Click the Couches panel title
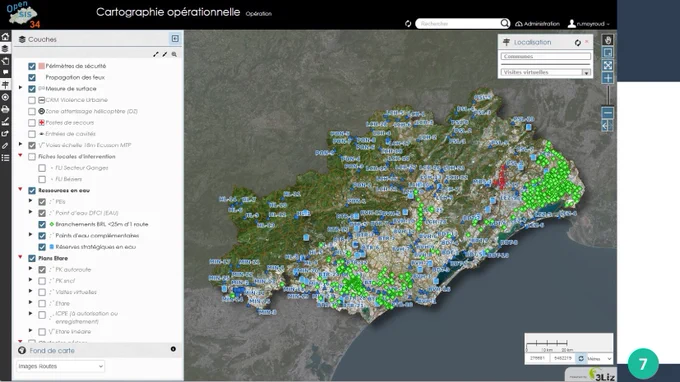This screenshot has height=382, width=680. click(42, 39)
